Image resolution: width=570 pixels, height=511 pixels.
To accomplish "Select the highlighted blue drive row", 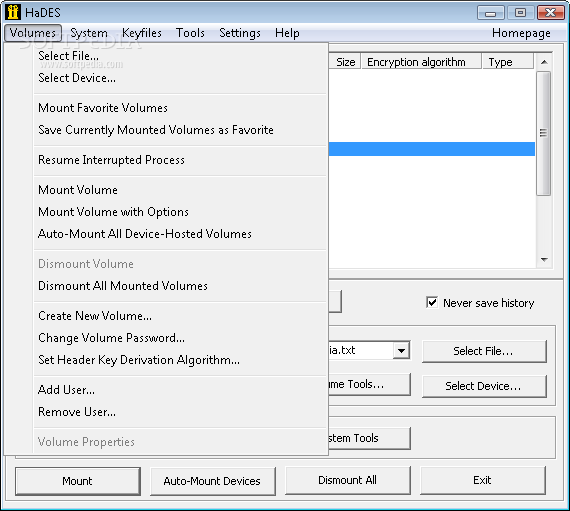I will 432,149.
